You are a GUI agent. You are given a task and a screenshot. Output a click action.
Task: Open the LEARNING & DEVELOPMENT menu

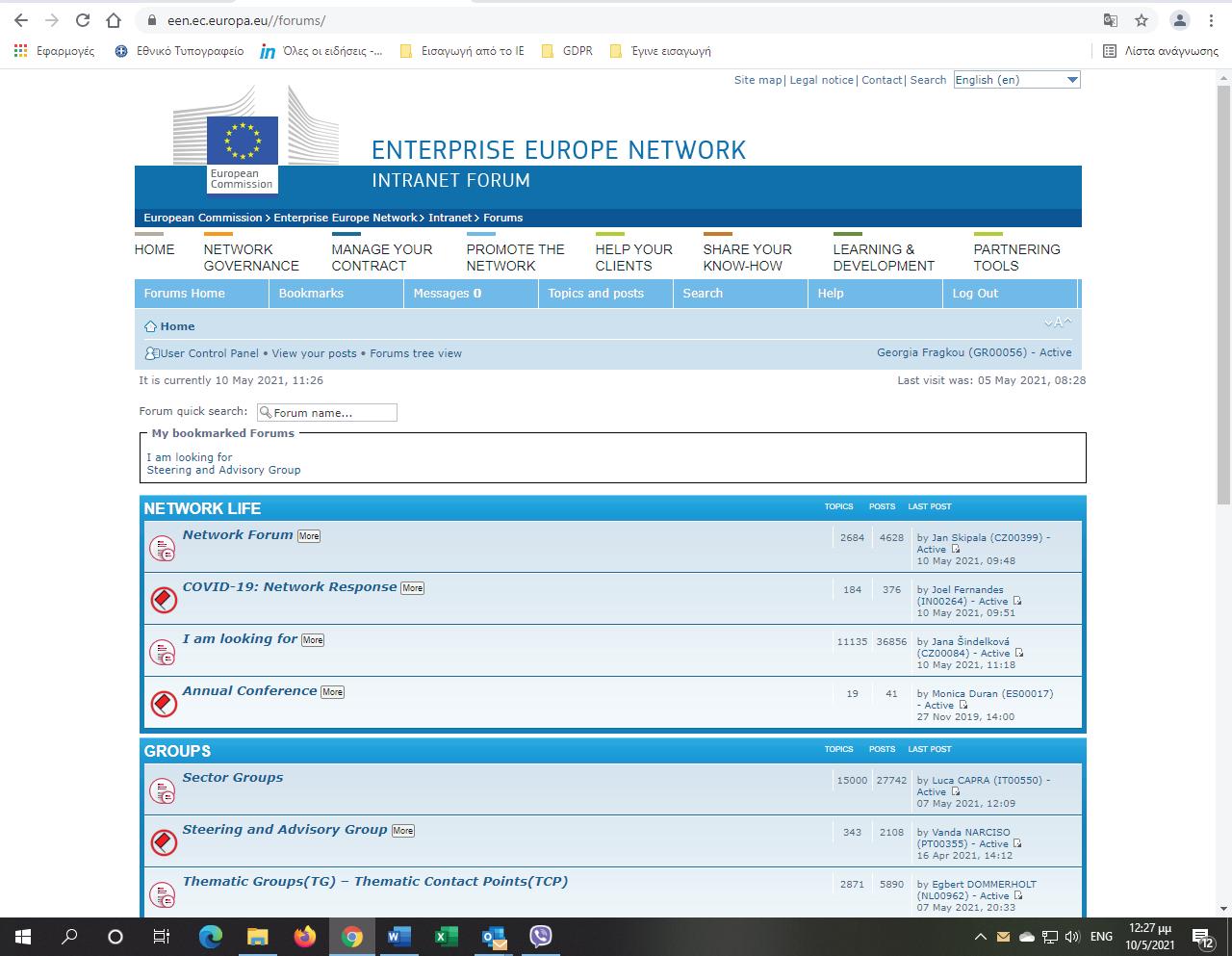click(x=885, y=257)
